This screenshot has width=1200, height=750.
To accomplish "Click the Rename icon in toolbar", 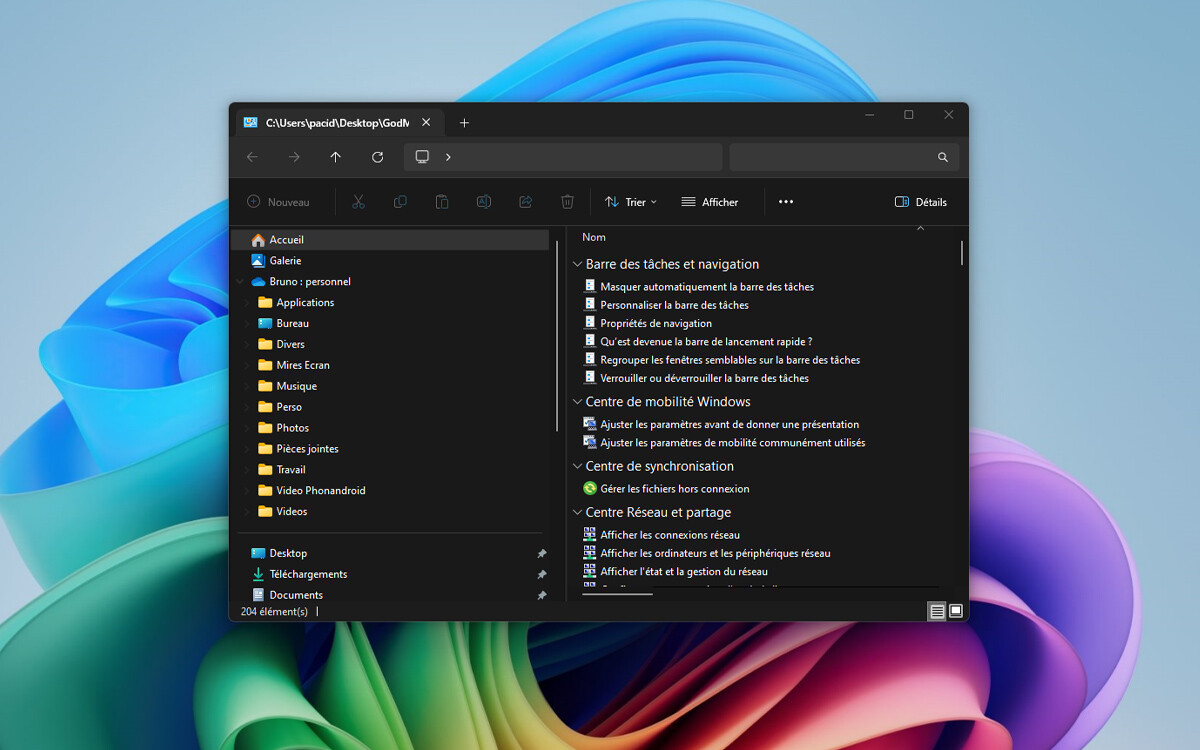I will pos(483,202).
